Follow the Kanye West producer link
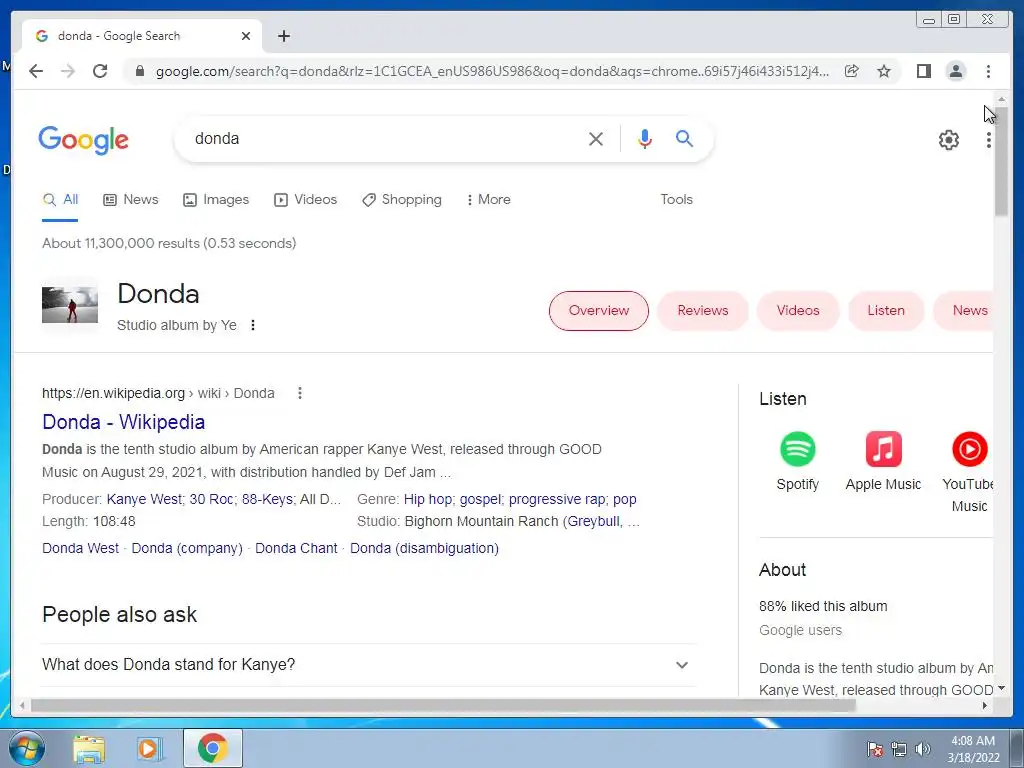The height and width of the screenshot is (768, 1024). (144, 500)
